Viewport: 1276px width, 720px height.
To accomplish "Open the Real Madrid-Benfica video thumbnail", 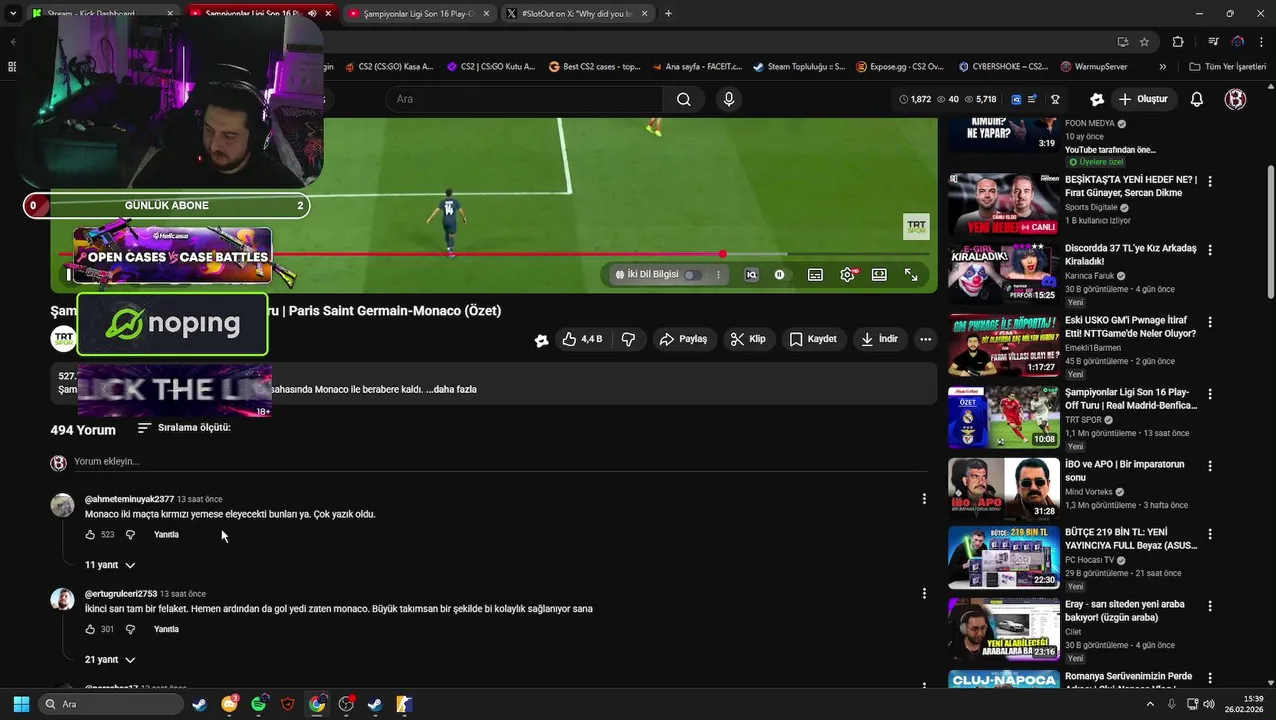I will [x=1004, y=418].
